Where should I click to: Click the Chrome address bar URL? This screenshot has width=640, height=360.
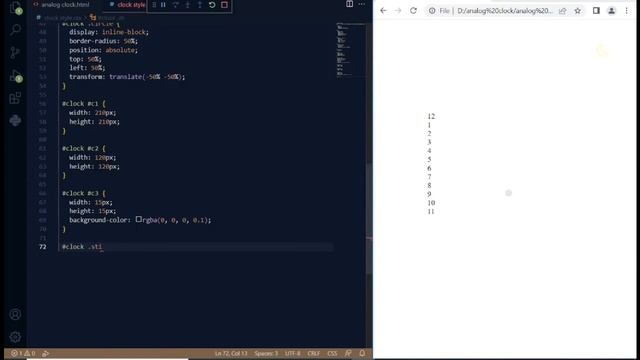coord(504,11)
